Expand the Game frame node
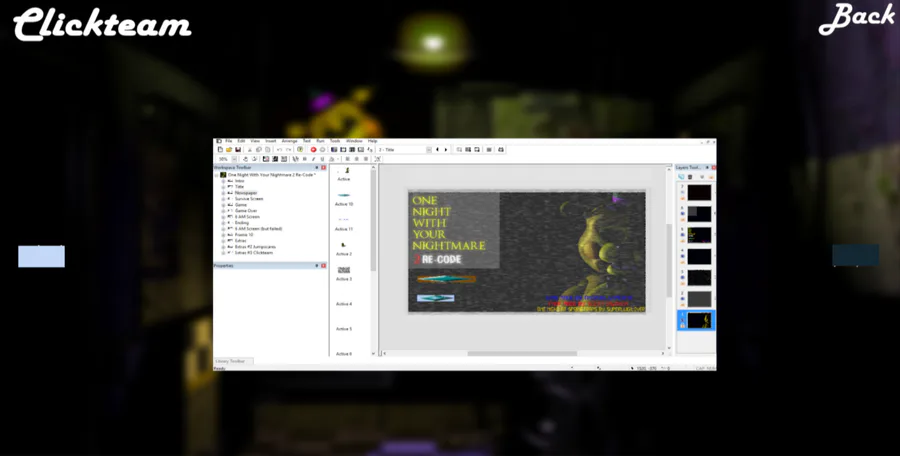This screenshot has width=900, height=456. point(223,204)
